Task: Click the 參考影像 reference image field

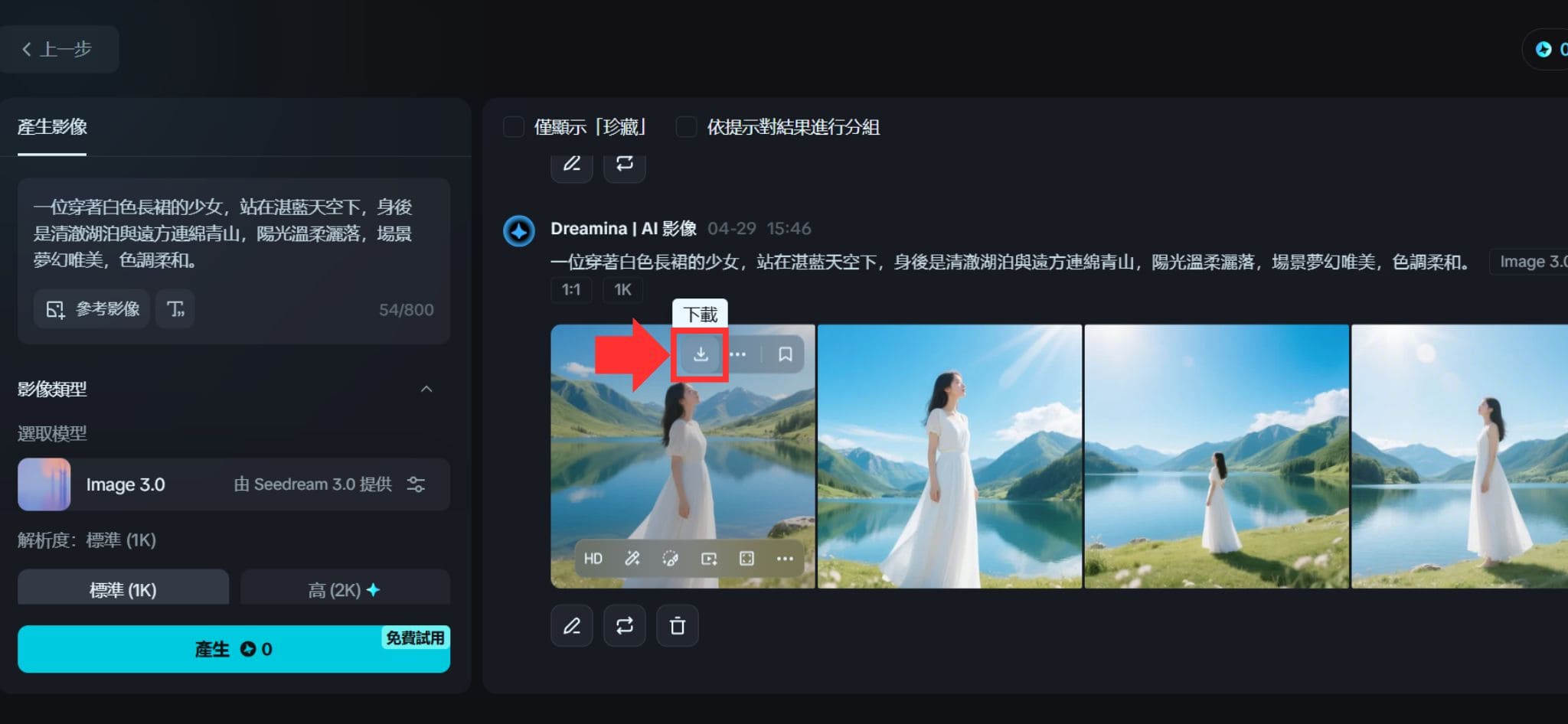Action: pos(91,309)
